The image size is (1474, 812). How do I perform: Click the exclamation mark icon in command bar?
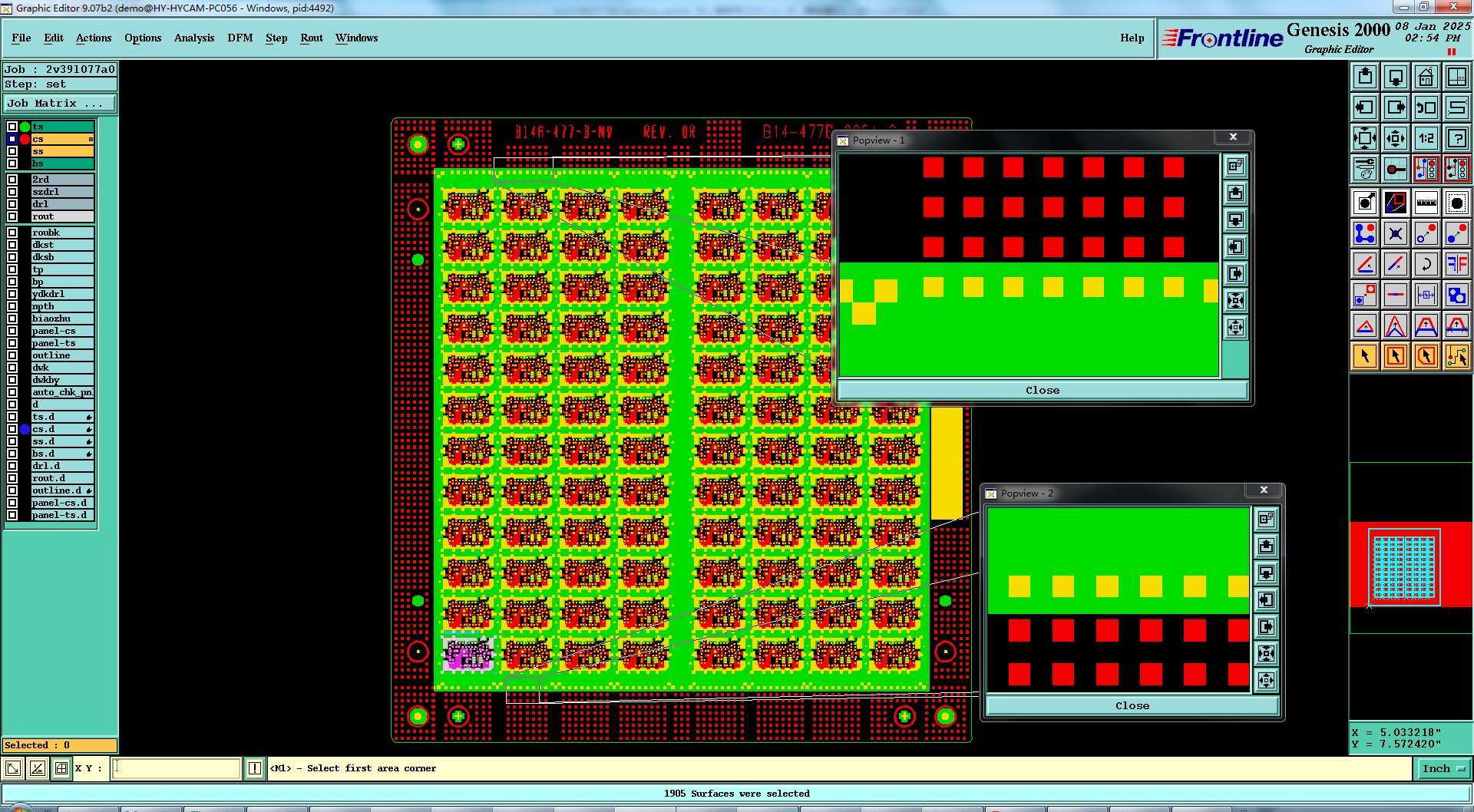(255, 768)
